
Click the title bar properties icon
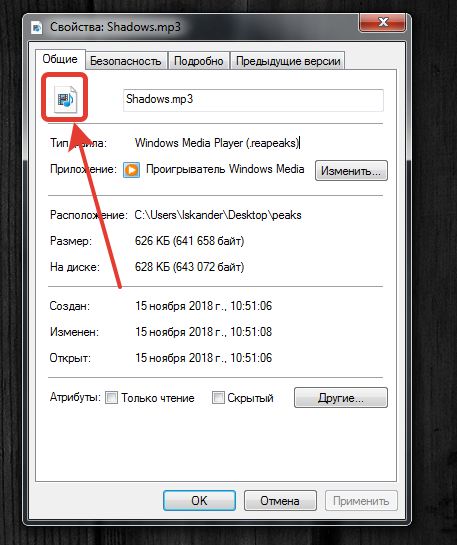tap(36, 28)
